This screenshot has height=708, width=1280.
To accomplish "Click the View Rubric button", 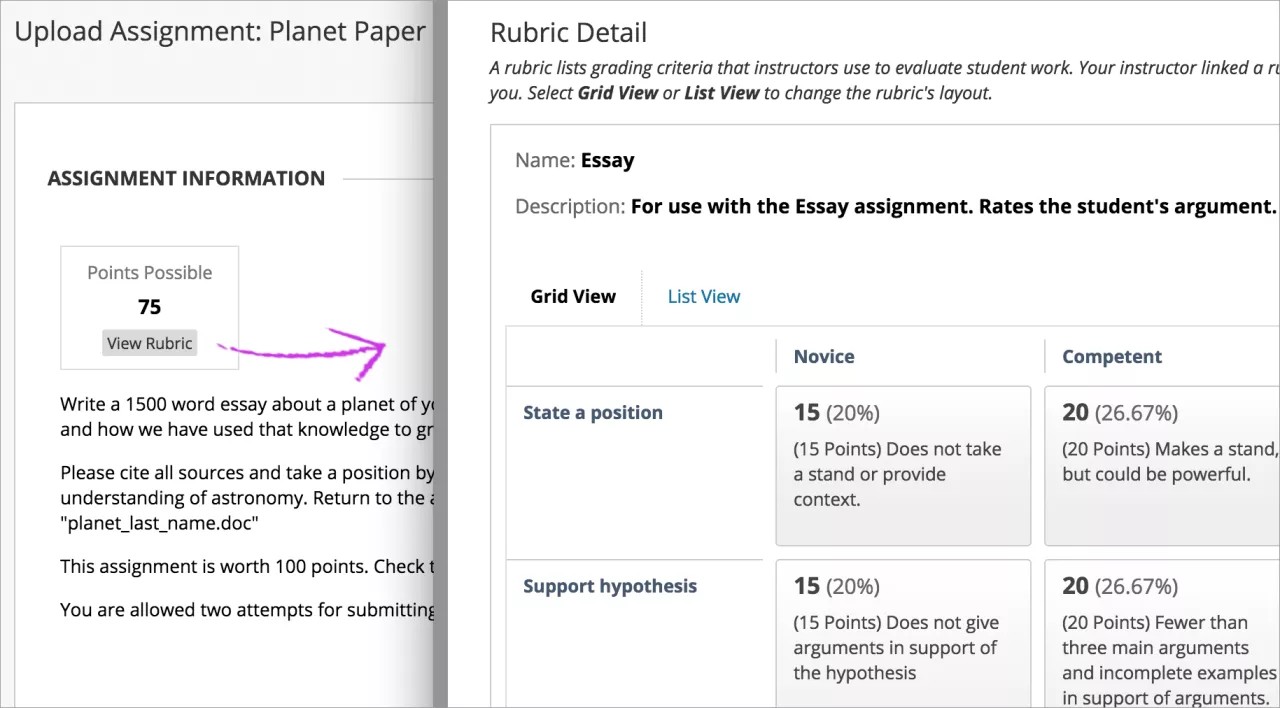I will point(149,342).
